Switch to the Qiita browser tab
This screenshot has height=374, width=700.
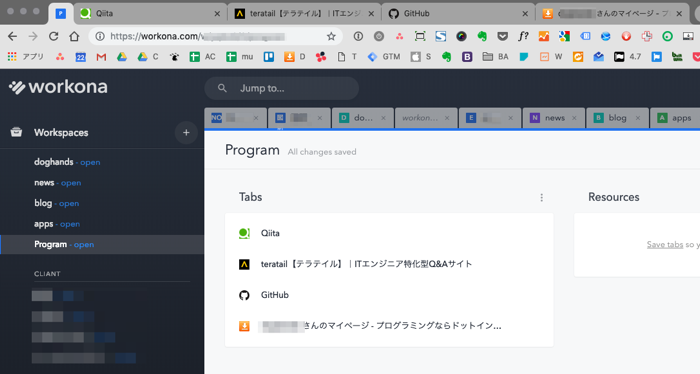(x=150, y=13)
